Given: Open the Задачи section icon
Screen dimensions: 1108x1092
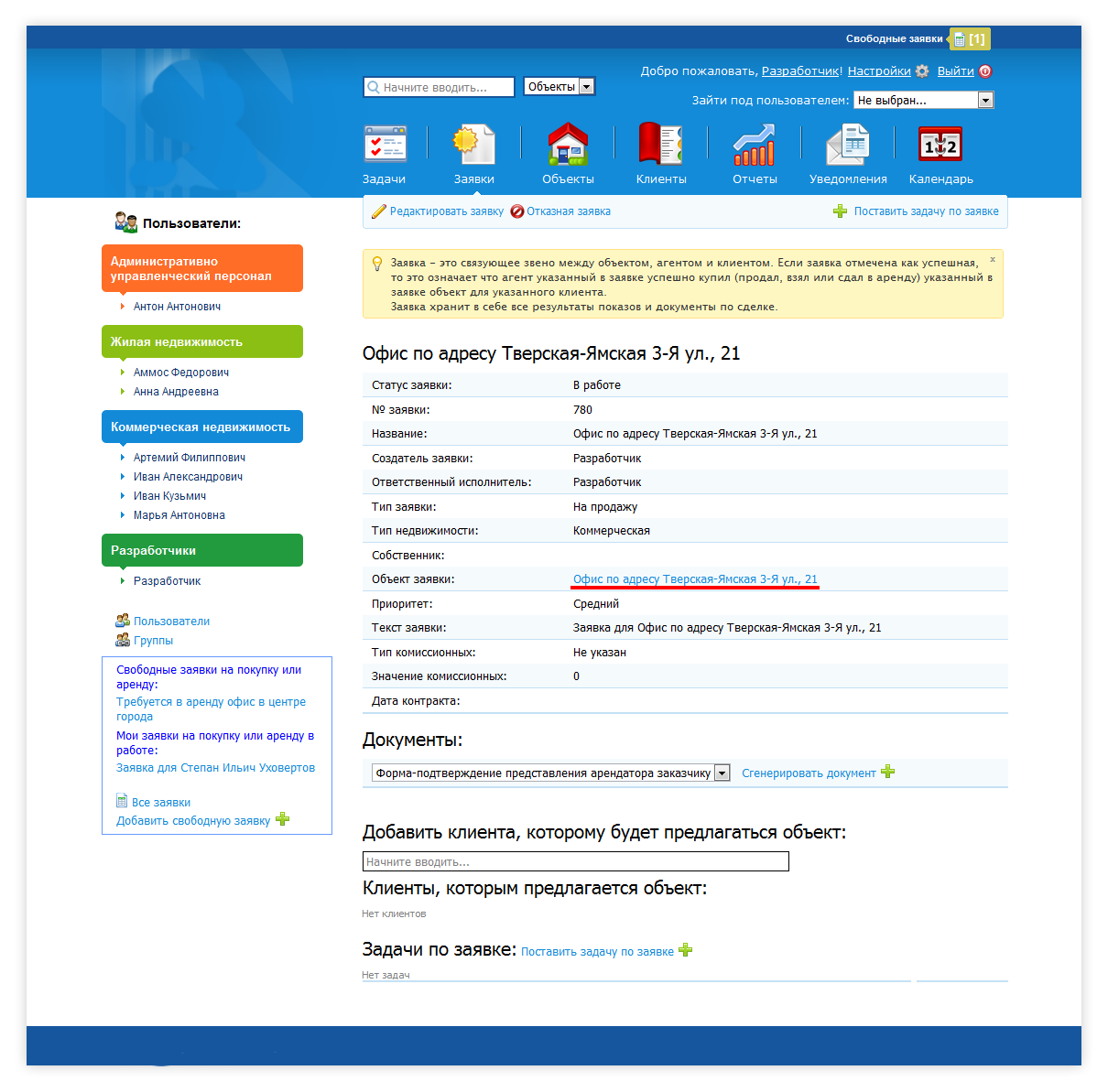Looking at the screenshot, I should 386,145.
